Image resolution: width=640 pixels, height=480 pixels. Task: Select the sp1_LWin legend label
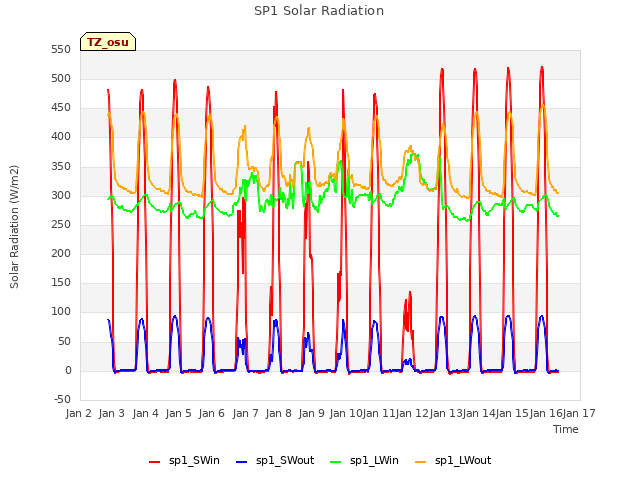click(x=374, y=460)
